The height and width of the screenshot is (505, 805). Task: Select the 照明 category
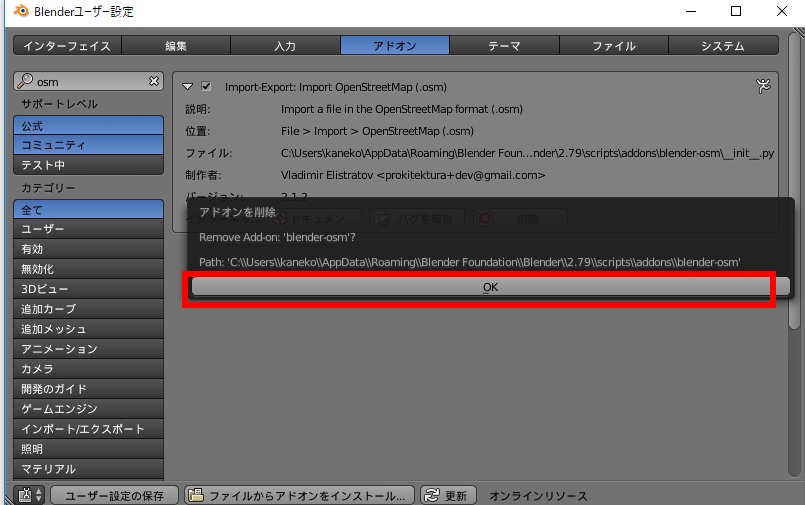click(x=88, y=449)
